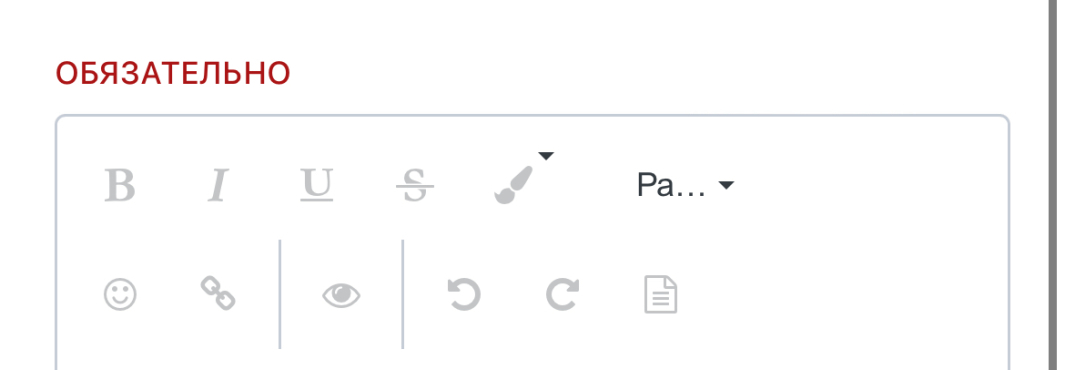
Task: Click the document page icon
Action: [661, 295]
